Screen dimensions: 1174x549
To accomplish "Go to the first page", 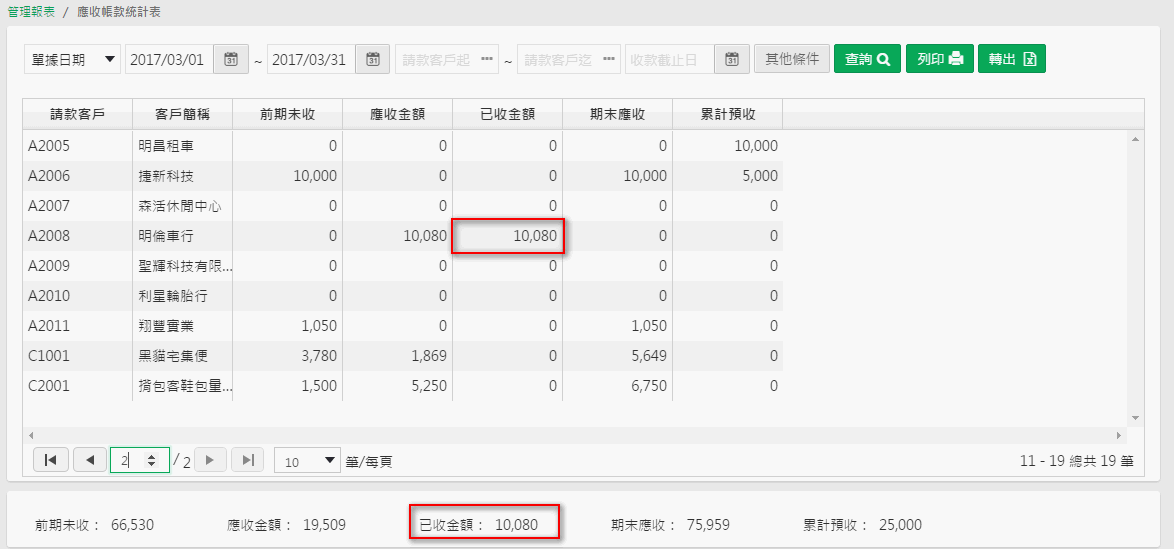I will coord(51,460).
